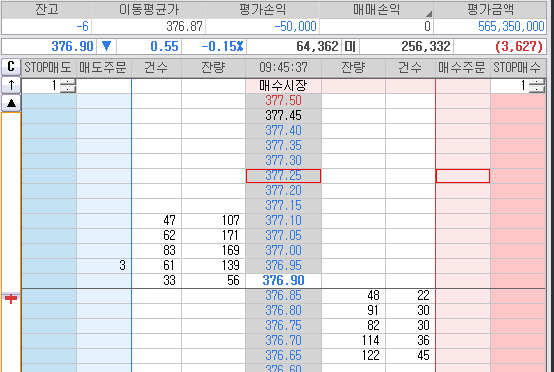Click ask quantity 139 at 376.95
The width and height of the screenshot is (554, 372).
[213, 266]
